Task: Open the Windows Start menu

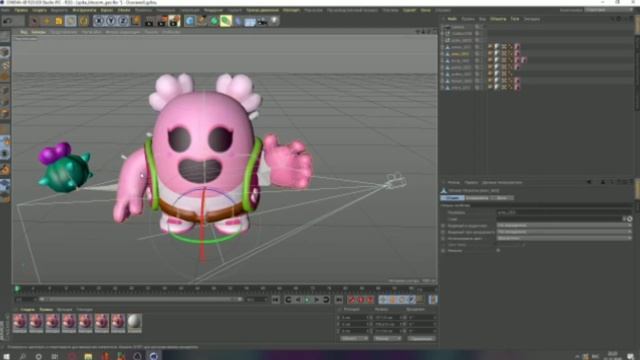Action: coord(7,356)
